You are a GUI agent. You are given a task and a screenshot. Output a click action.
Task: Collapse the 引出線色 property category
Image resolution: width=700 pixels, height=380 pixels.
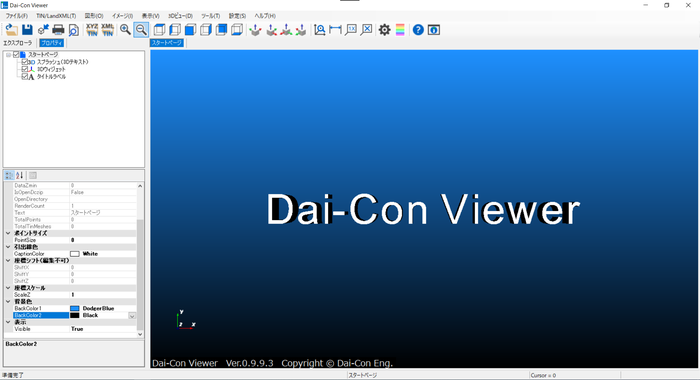[8, 247]
